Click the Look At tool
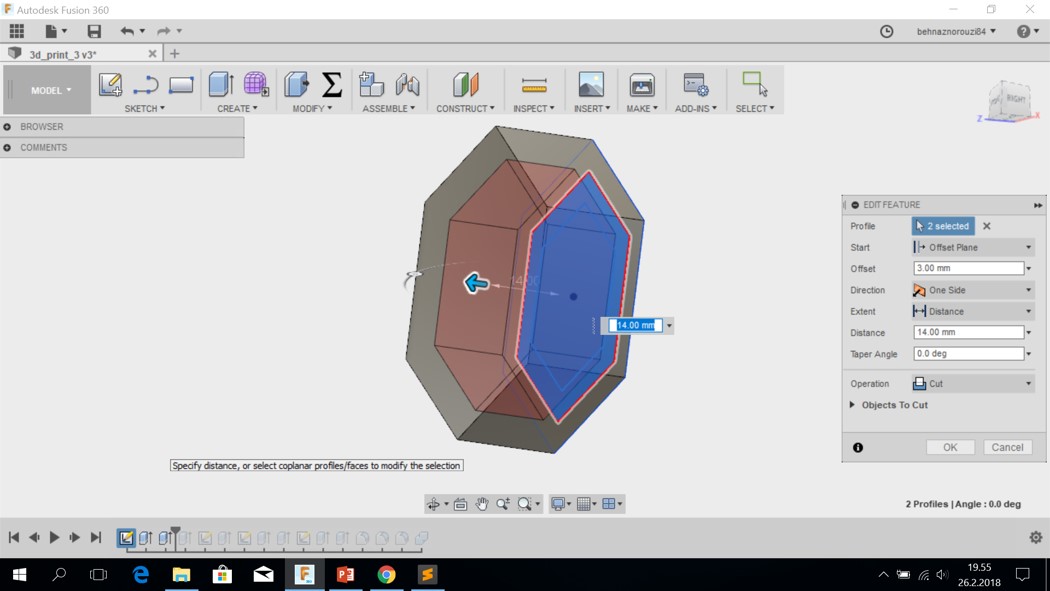 point(460,504)
